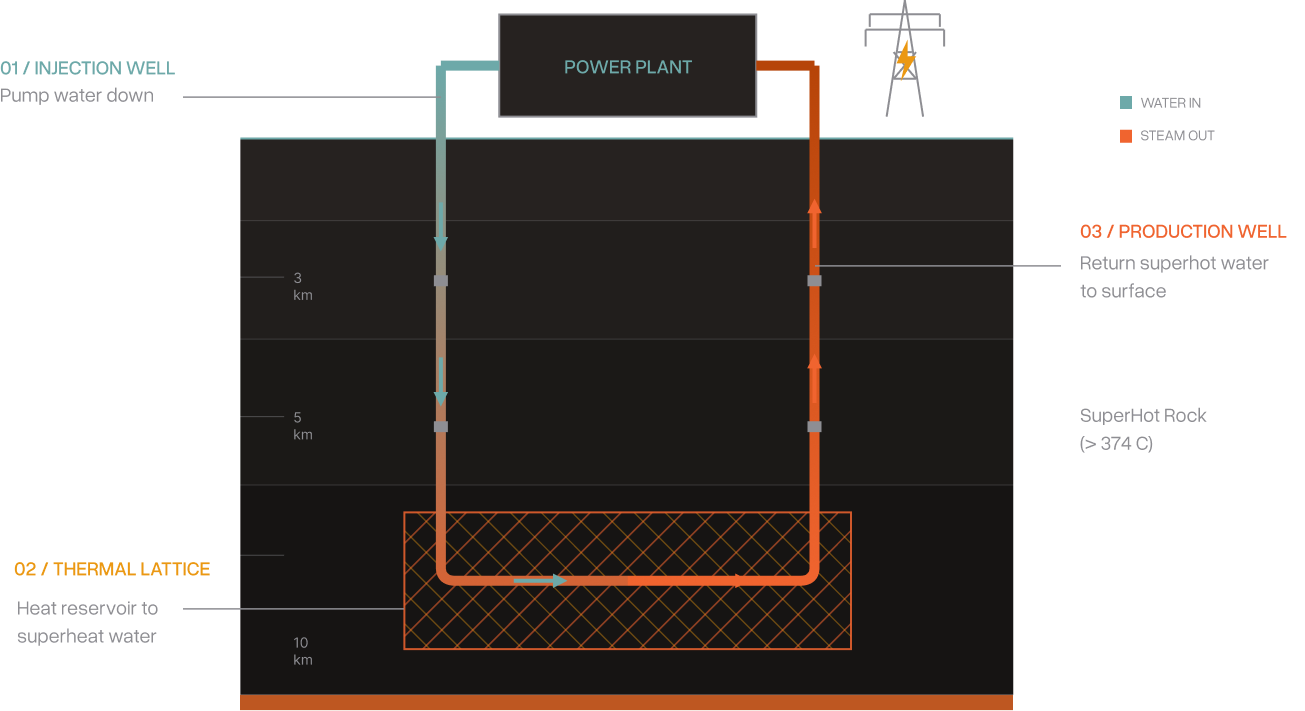
Task: Click the Pump water down caption
Action: [77, 96]
